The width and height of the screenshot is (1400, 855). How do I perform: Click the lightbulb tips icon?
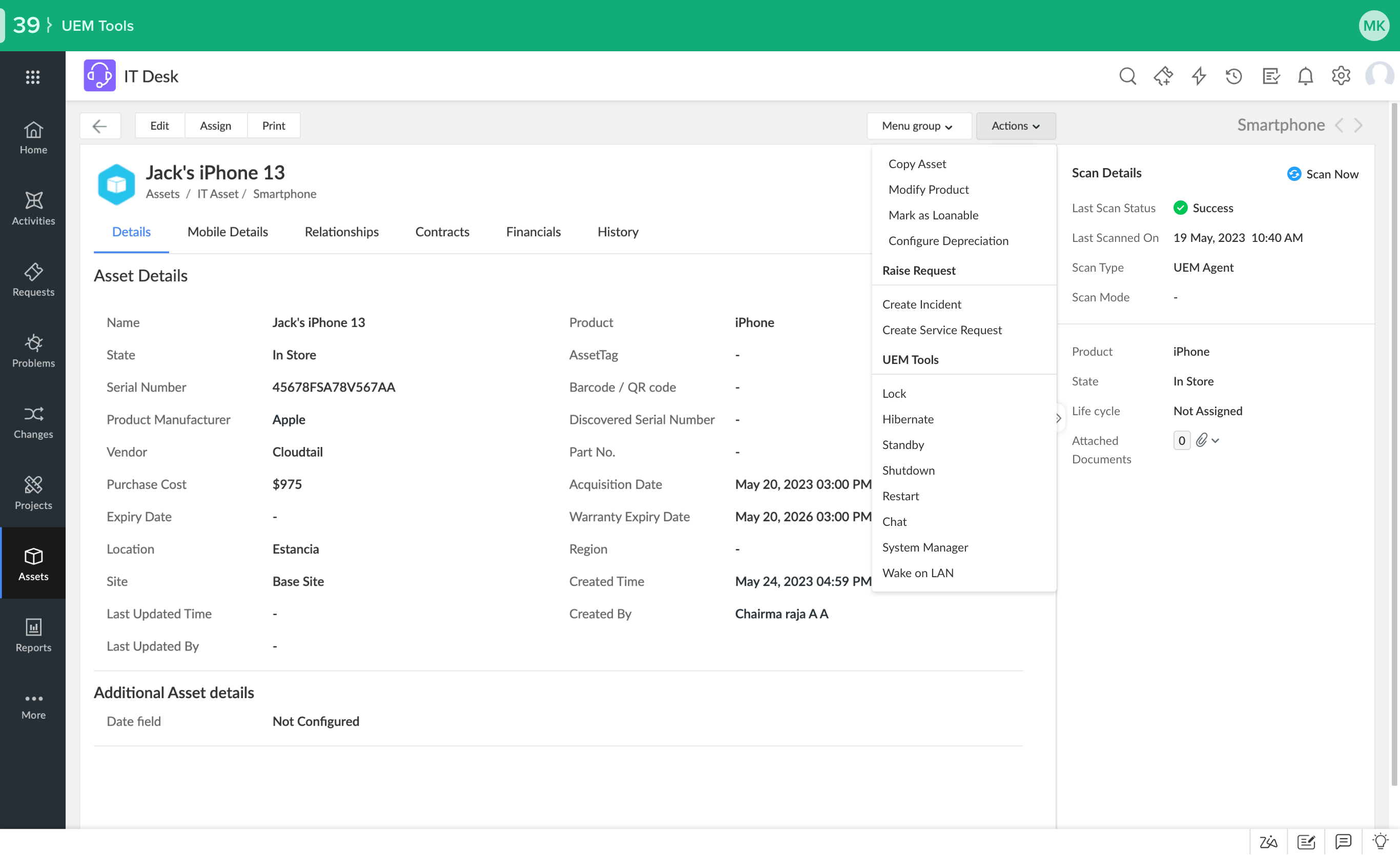pos(1380,841)
